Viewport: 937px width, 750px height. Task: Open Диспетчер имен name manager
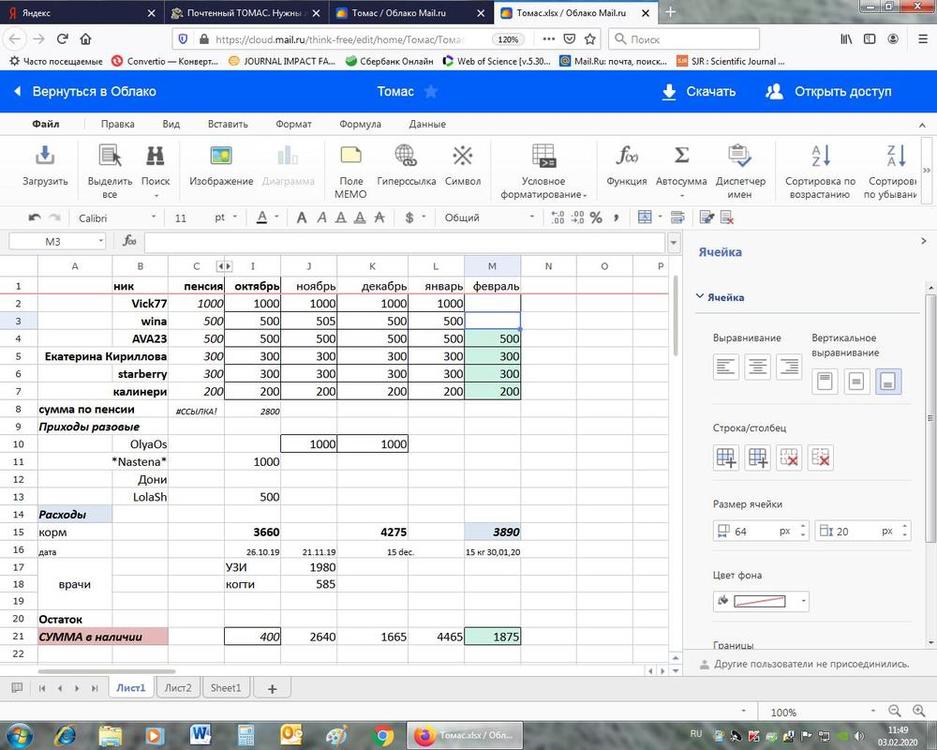coord(740,156)
